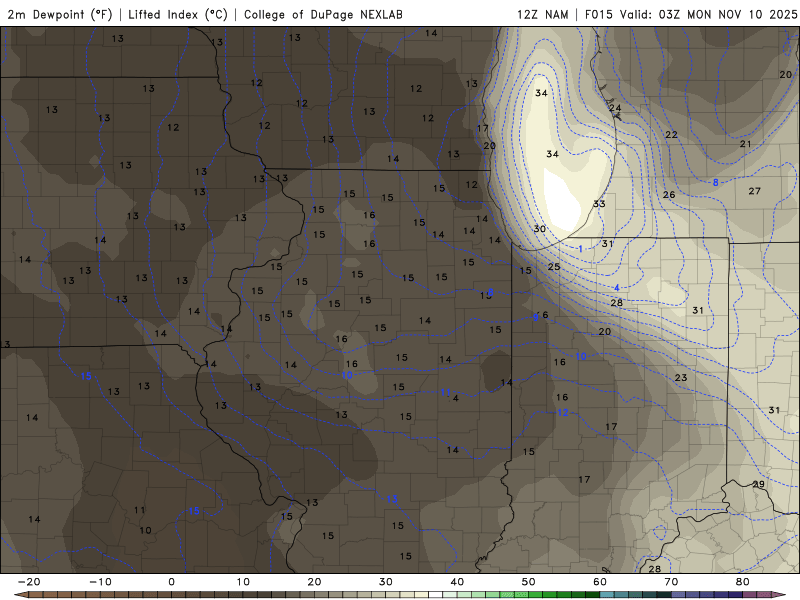Screen dimensions: 800x600
Task: Click the "22" dewpoint value on the map
Action: coord(671,135)
